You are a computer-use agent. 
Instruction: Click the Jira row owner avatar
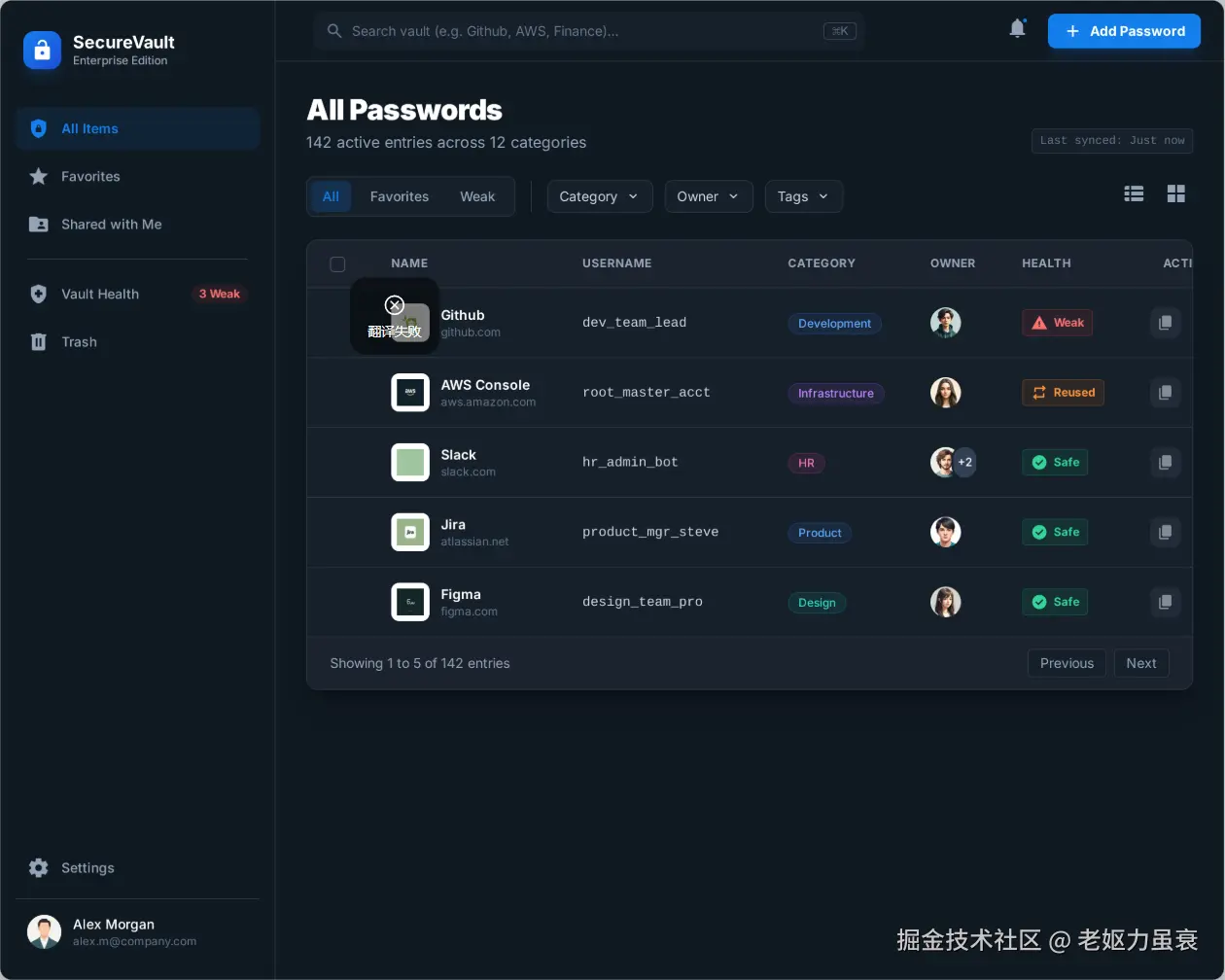click(945, 532)
